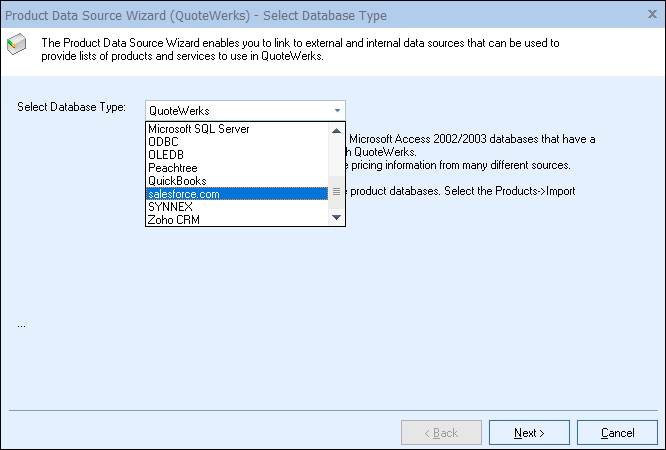Click the Cancel button
This screenshot has width=666, height=450.
tap(617, 433)
